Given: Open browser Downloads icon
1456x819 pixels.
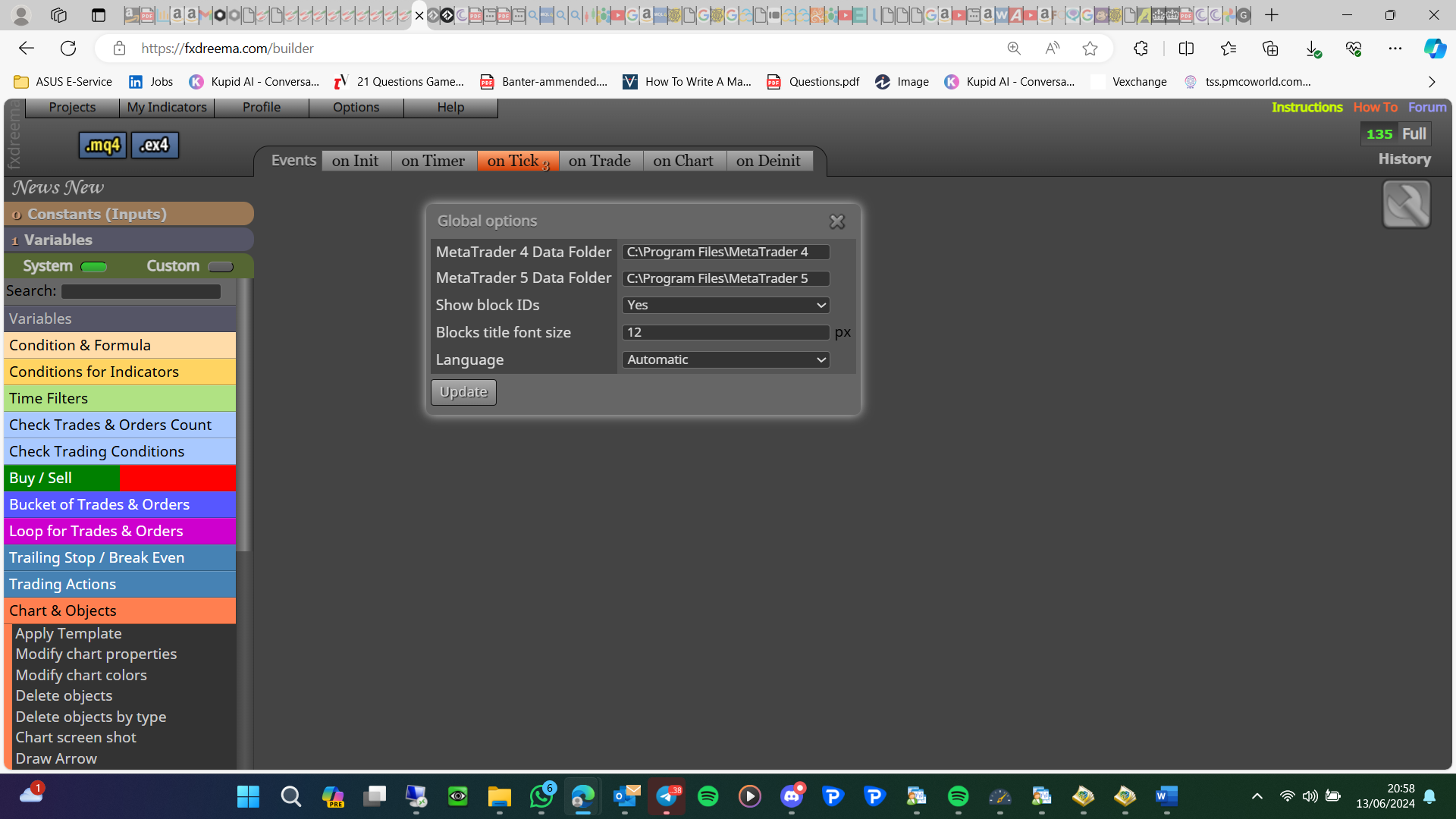Looking at the screenshot, I should pos(1313,49).
